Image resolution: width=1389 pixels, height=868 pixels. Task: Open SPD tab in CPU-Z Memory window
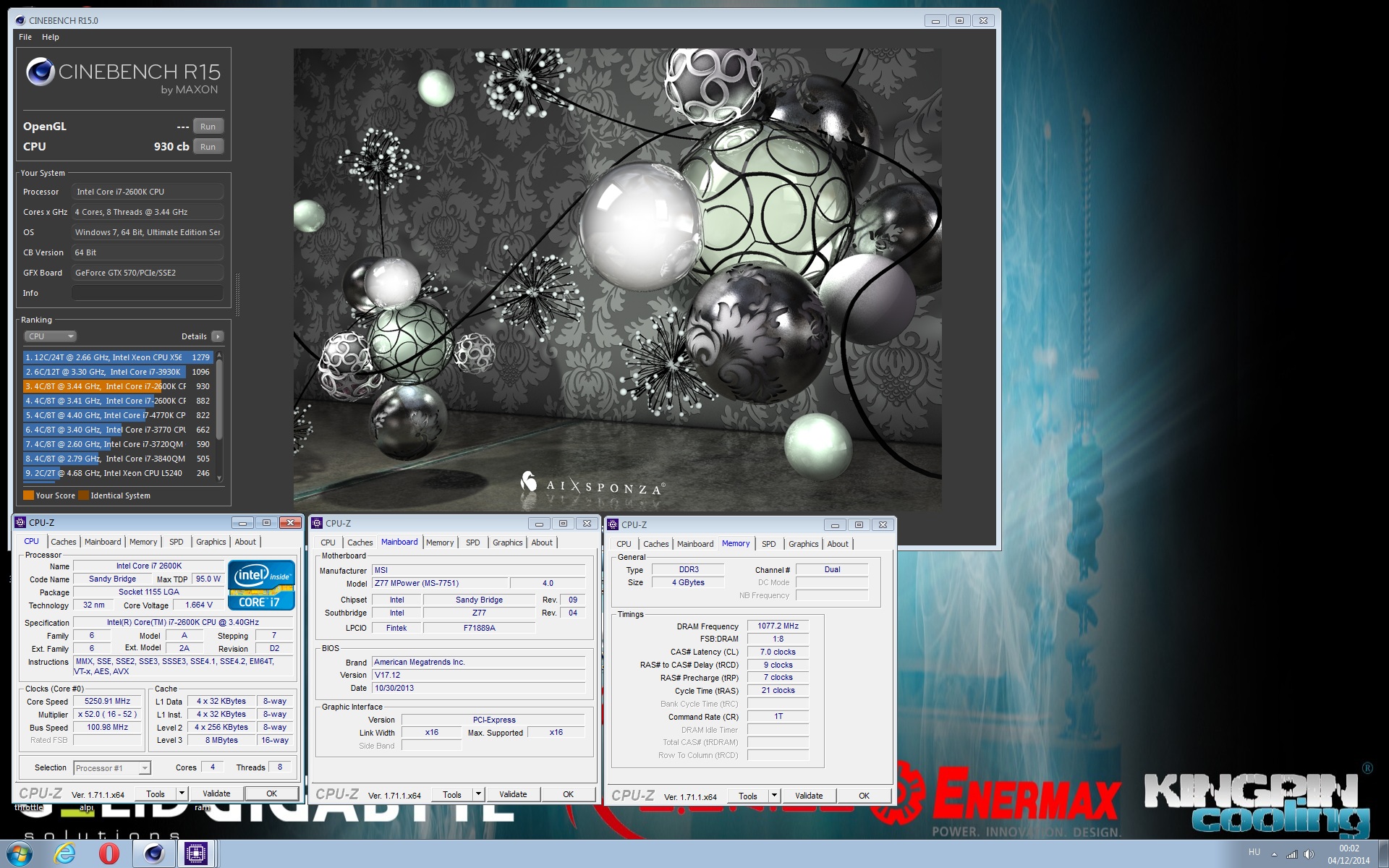[769, 544]
